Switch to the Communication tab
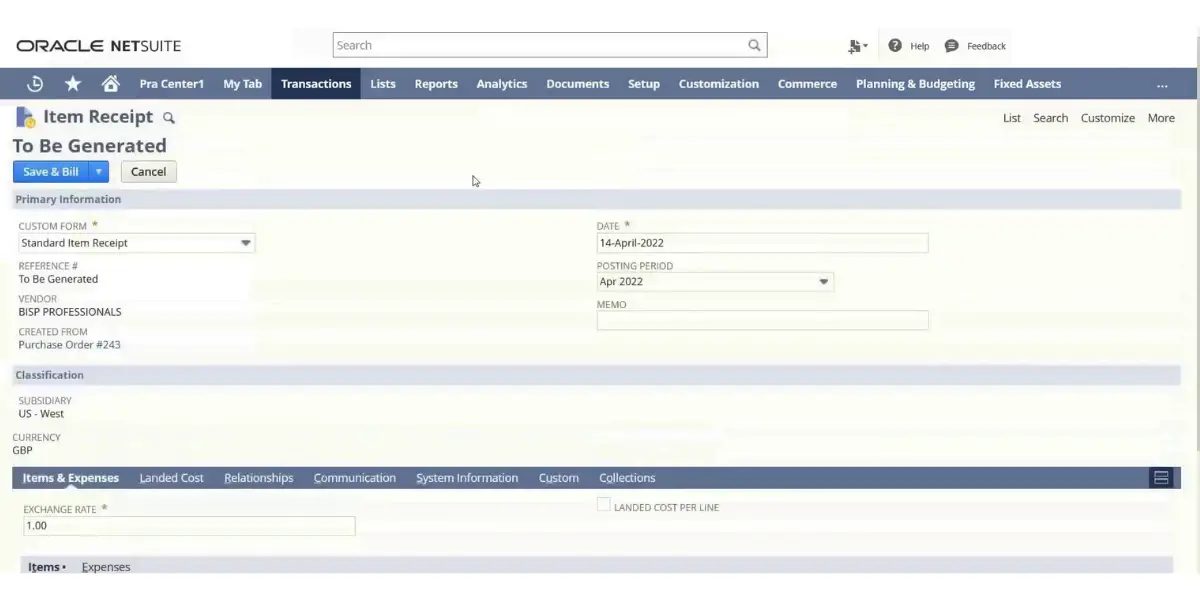 pos(355,478)
